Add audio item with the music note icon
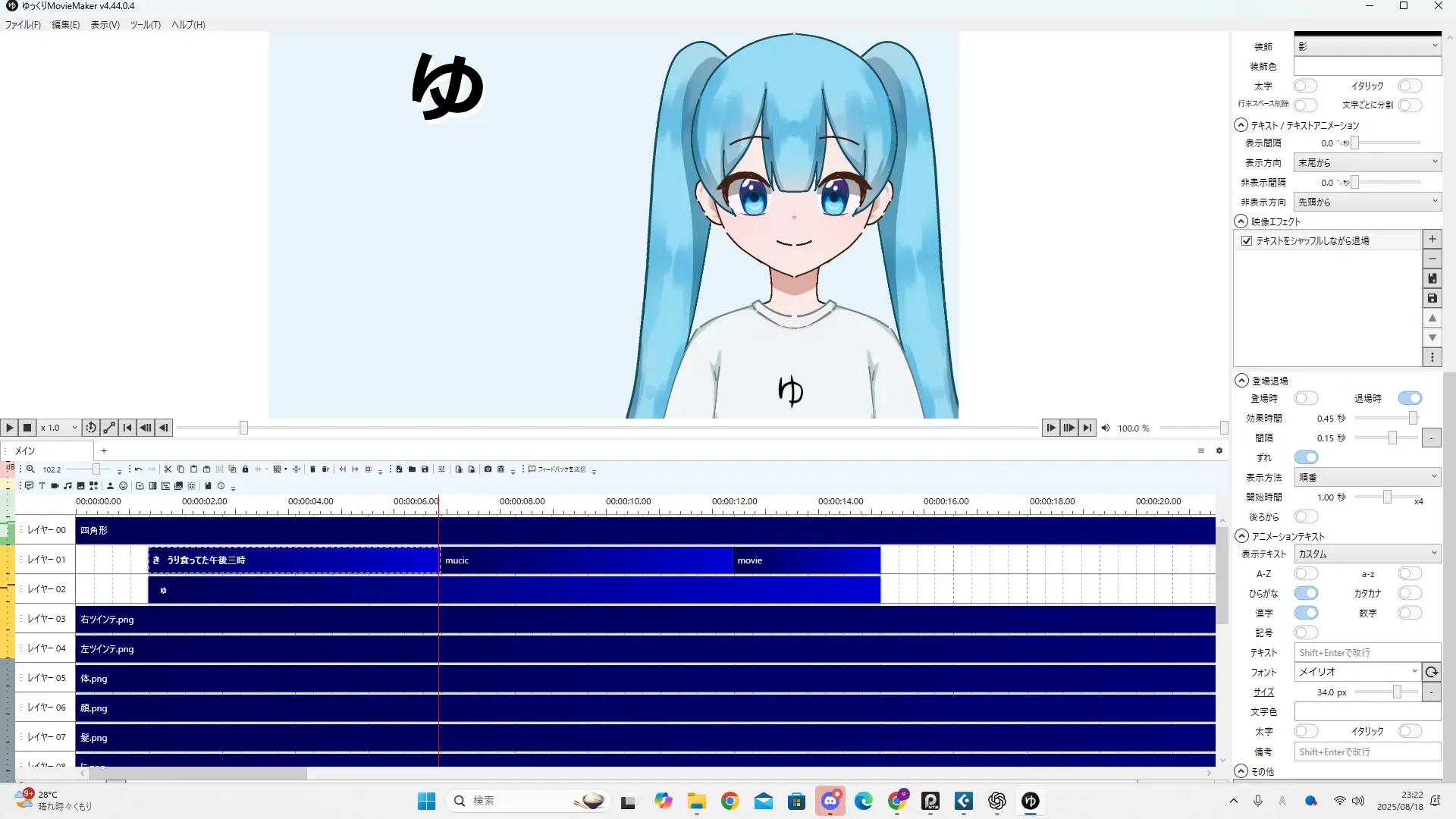The image size is (1456, 819). (67, 486)
